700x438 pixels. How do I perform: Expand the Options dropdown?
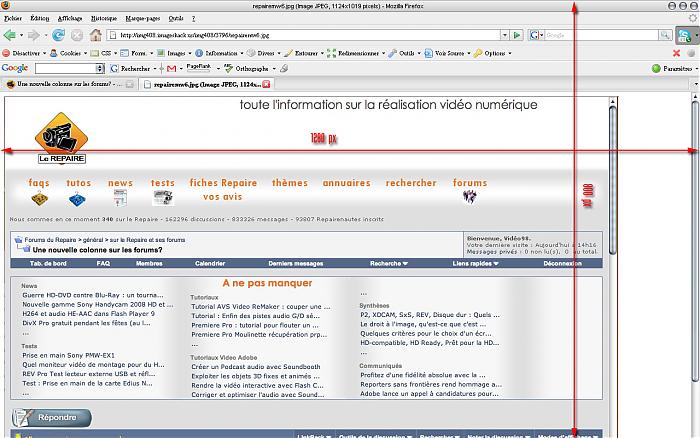[x=509, y=53]
